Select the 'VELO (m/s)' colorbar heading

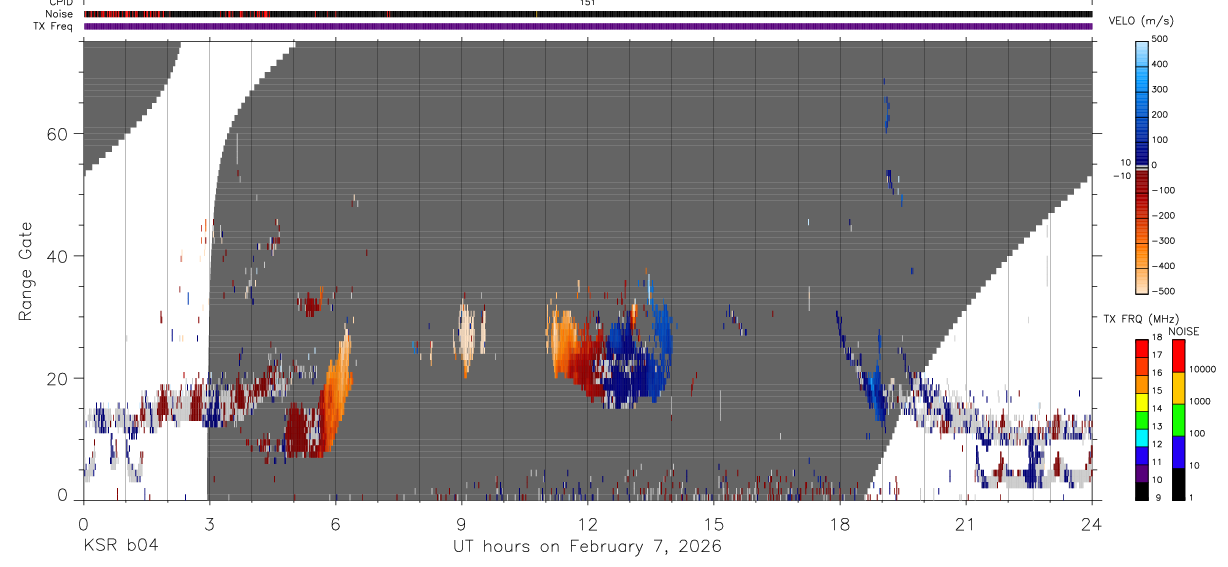[1141, 21]
